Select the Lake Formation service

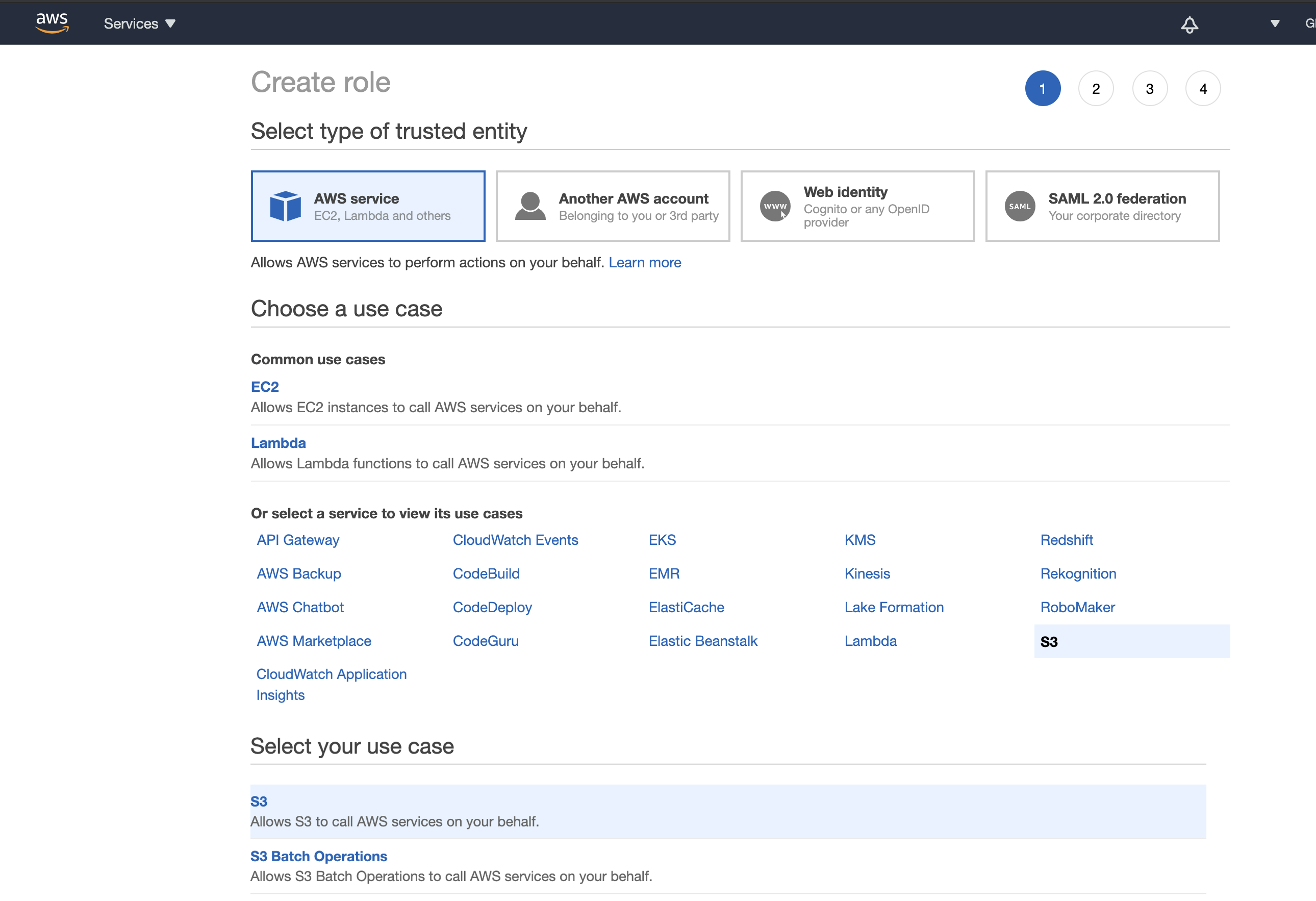894,608
